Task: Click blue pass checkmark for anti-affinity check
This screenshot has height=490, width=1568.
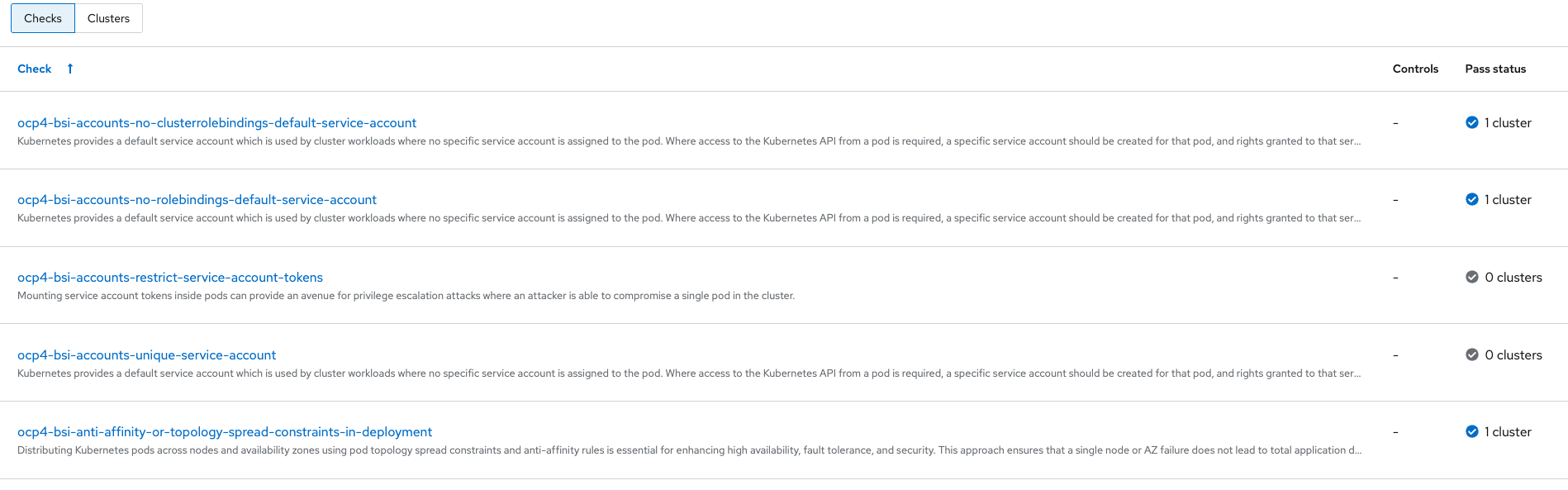Action: [1472, 432]
